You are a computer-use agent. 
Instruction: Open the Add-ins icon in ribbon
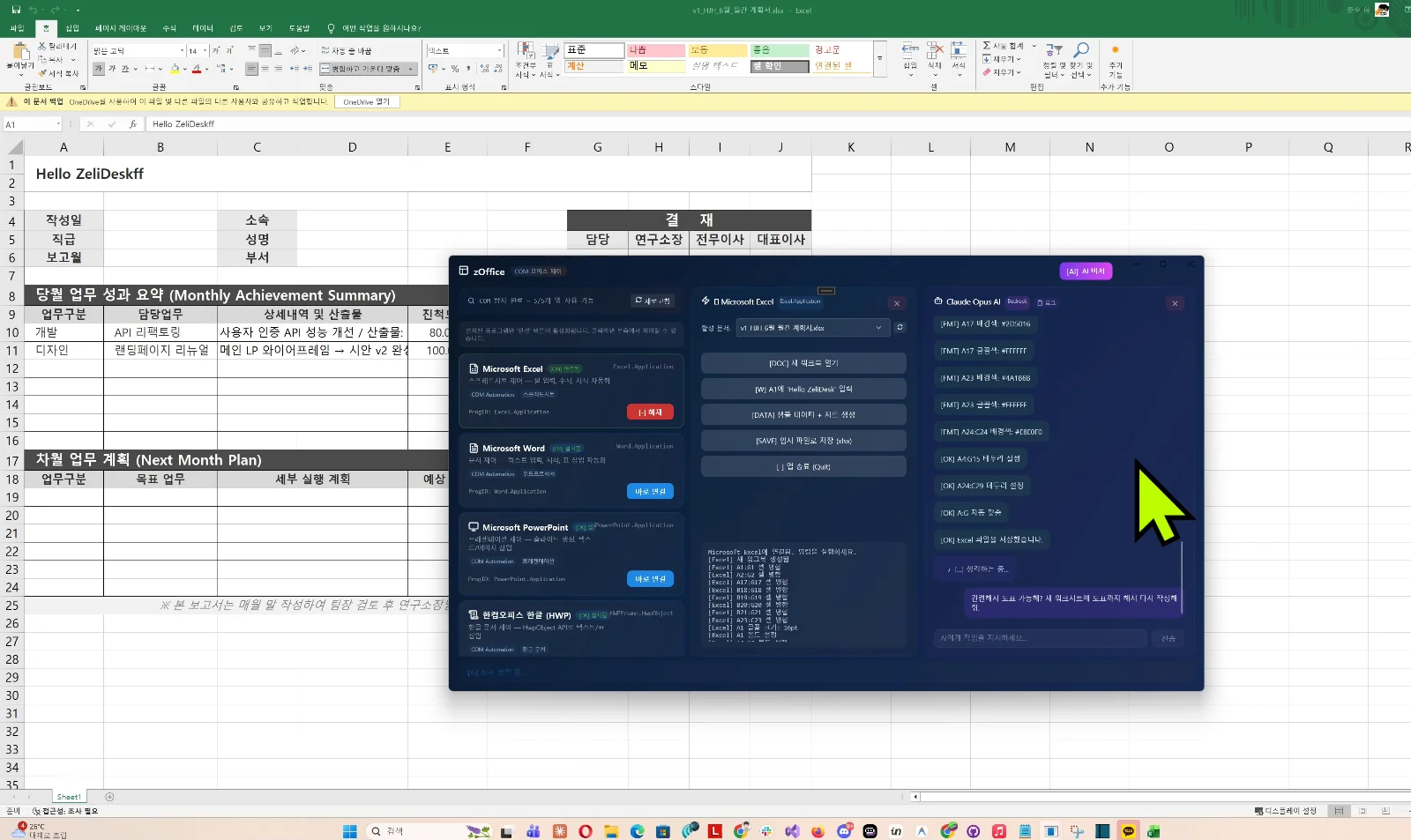click(1115, 50)
